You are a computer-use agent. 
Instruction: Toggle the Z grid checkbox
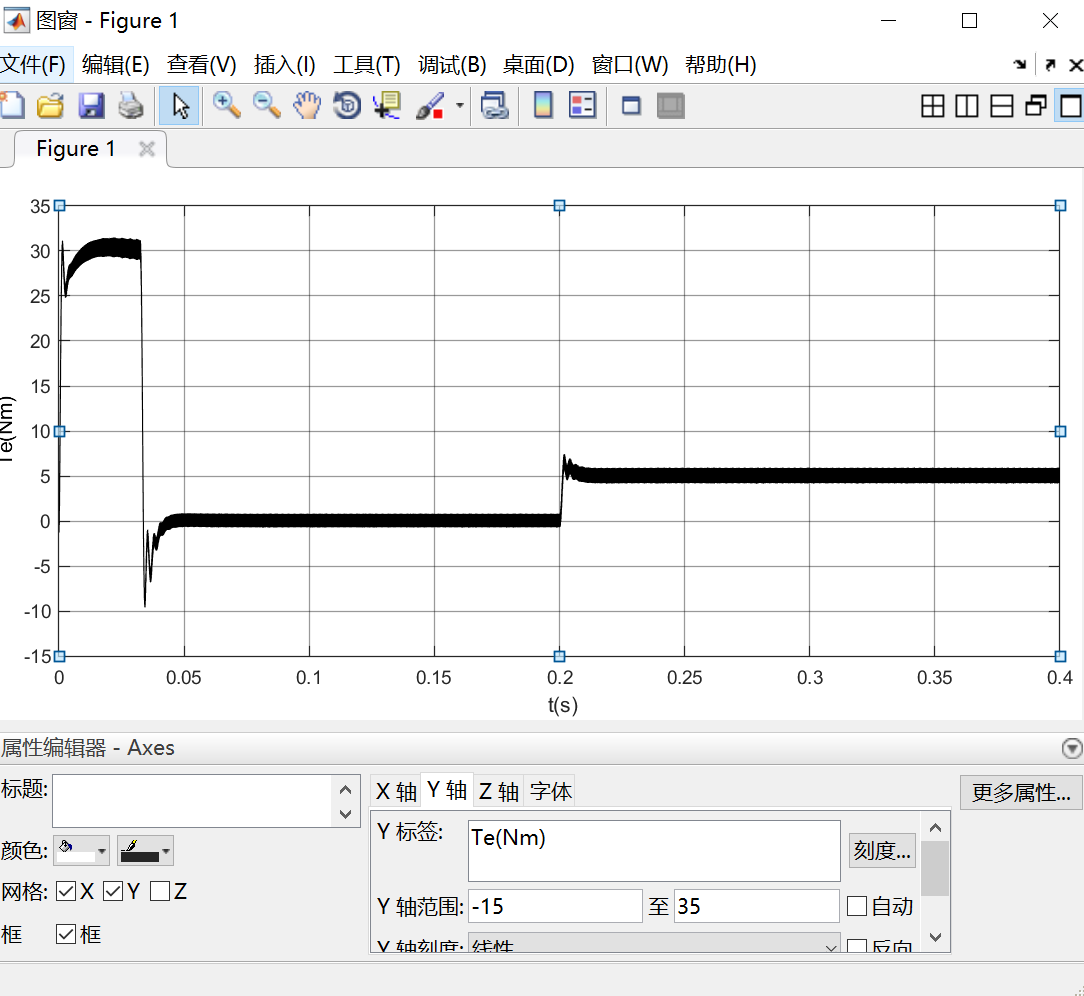(160, 891)
